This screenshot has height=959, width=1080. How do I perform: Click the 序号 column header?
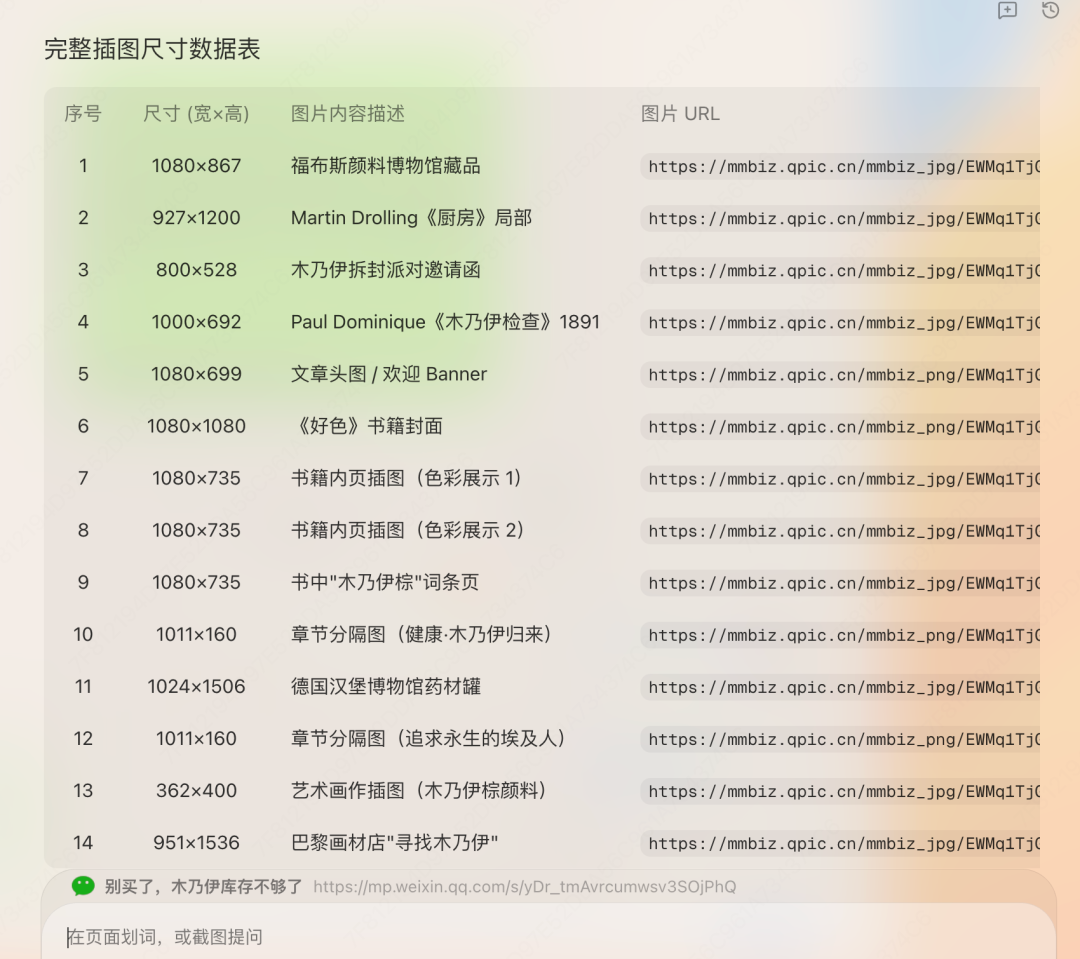click(x=83, y=114)
